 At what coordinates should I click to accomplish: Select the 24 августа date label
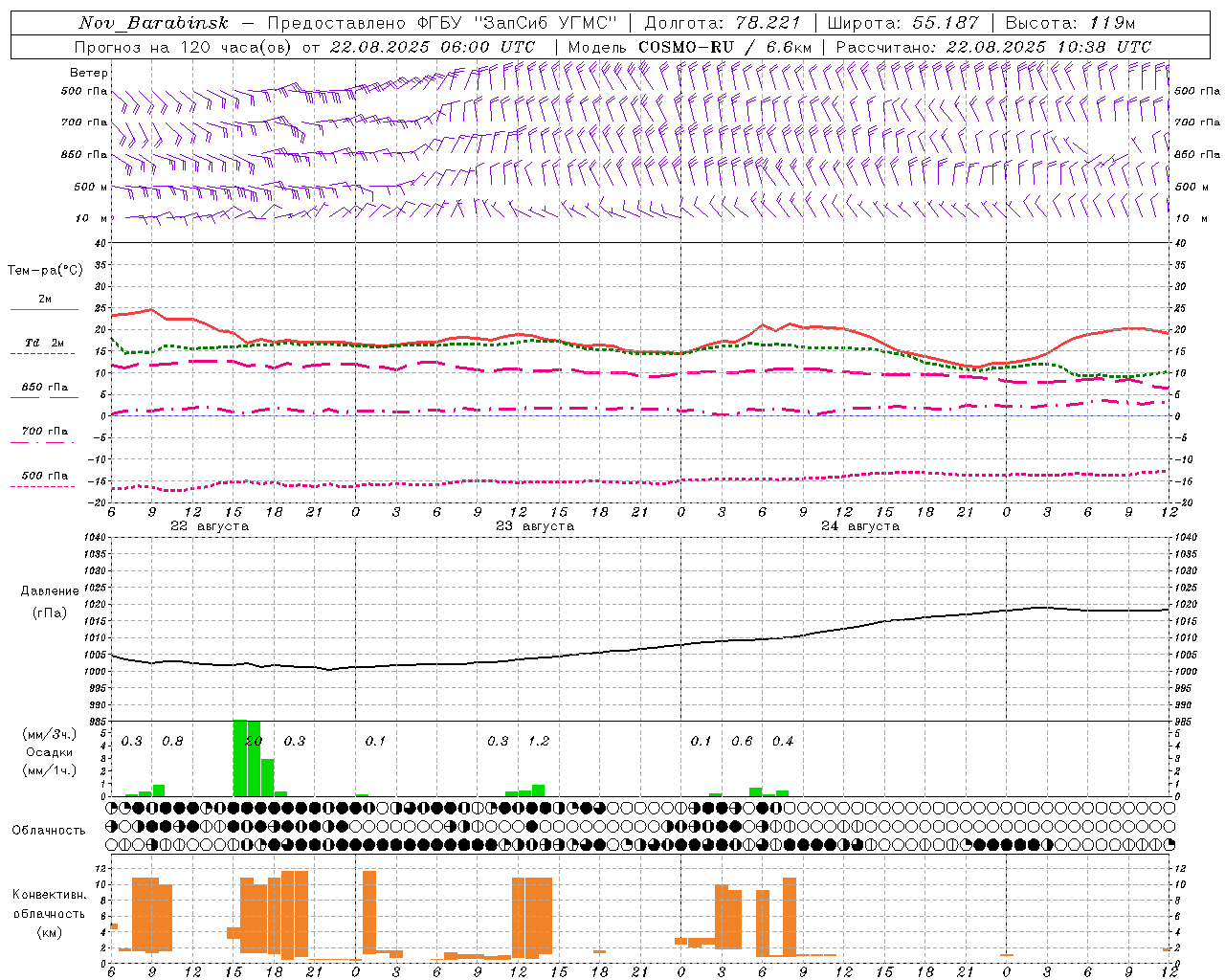(859, 526)
